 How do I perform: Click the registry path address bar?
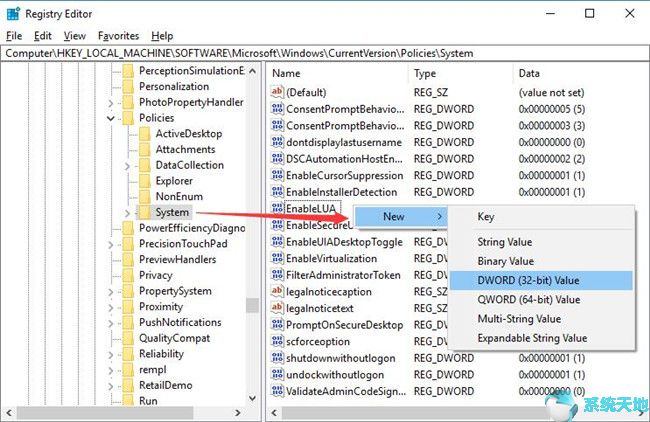(x=325, y=52)
